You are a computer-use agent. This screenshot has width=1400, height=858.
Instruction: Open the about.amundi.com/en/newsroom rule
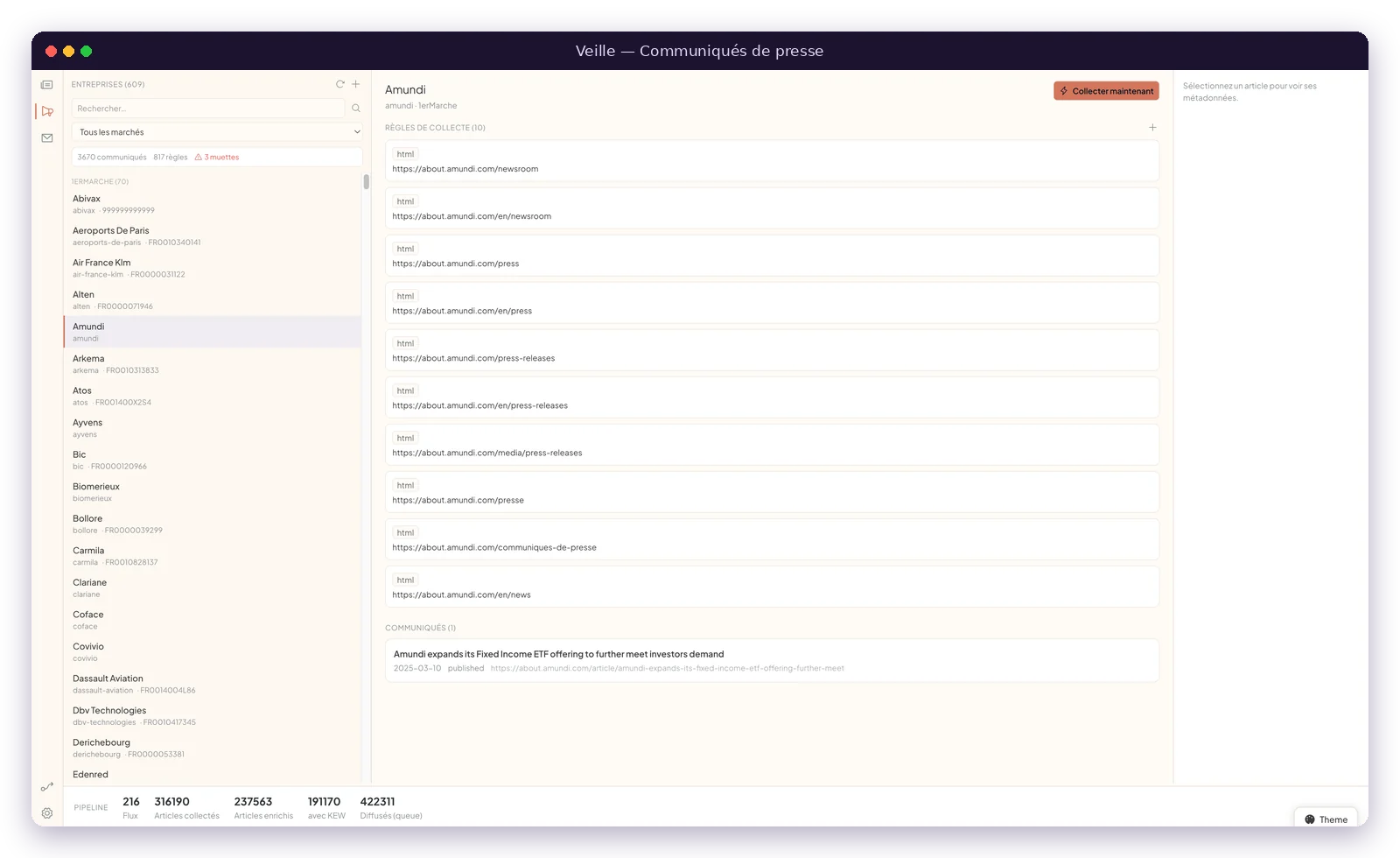coord(772,208)
